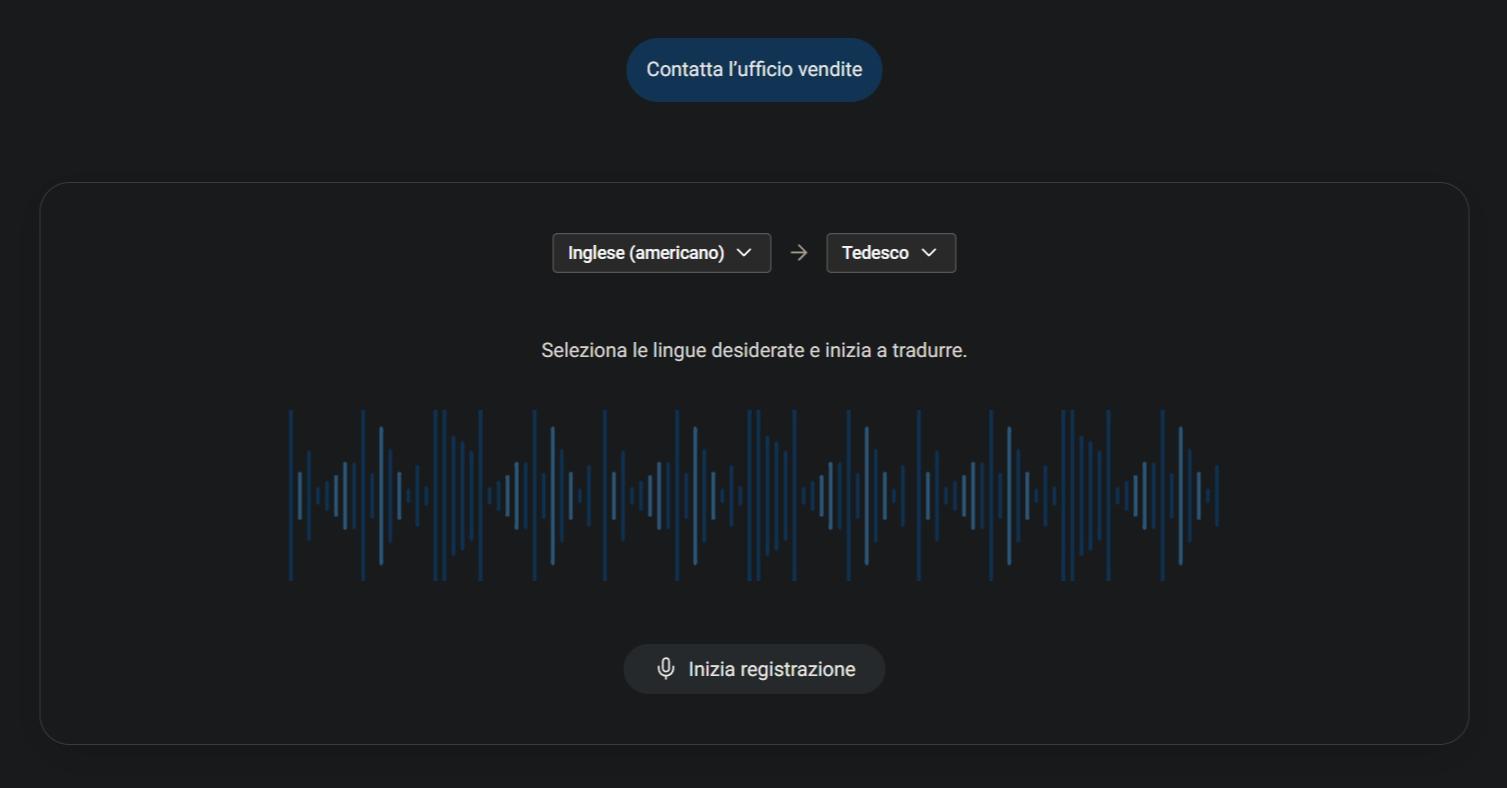Click the center of the audio waveform
The width and height of the screenshot is (1507, 788).
pyautogui.click(x=754, y=495)
